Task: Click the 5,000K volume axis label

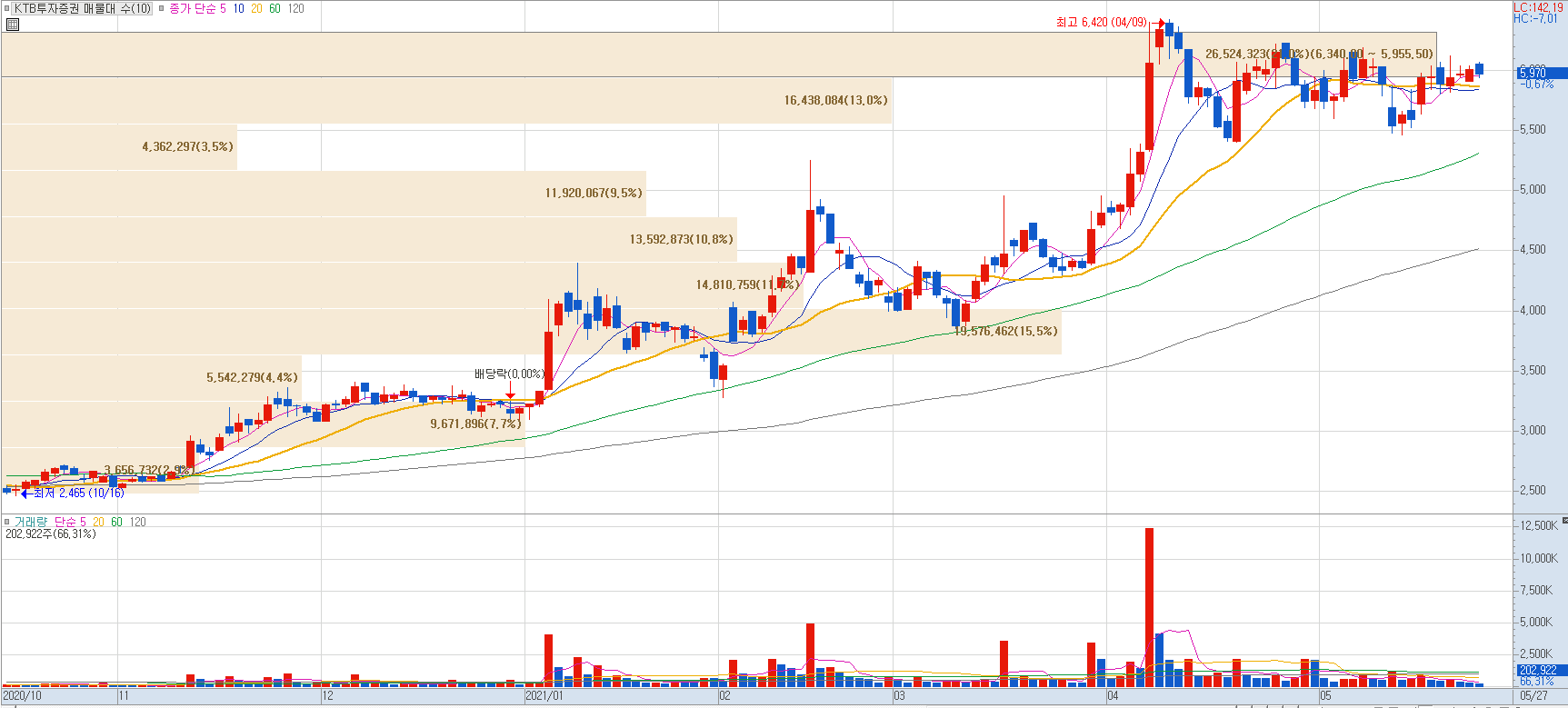Action: click(1537, 622)
